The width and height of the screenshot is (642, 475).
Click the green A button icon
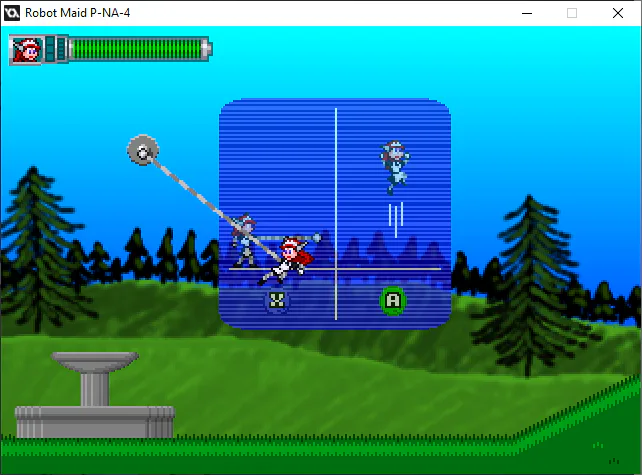(393, 301)
